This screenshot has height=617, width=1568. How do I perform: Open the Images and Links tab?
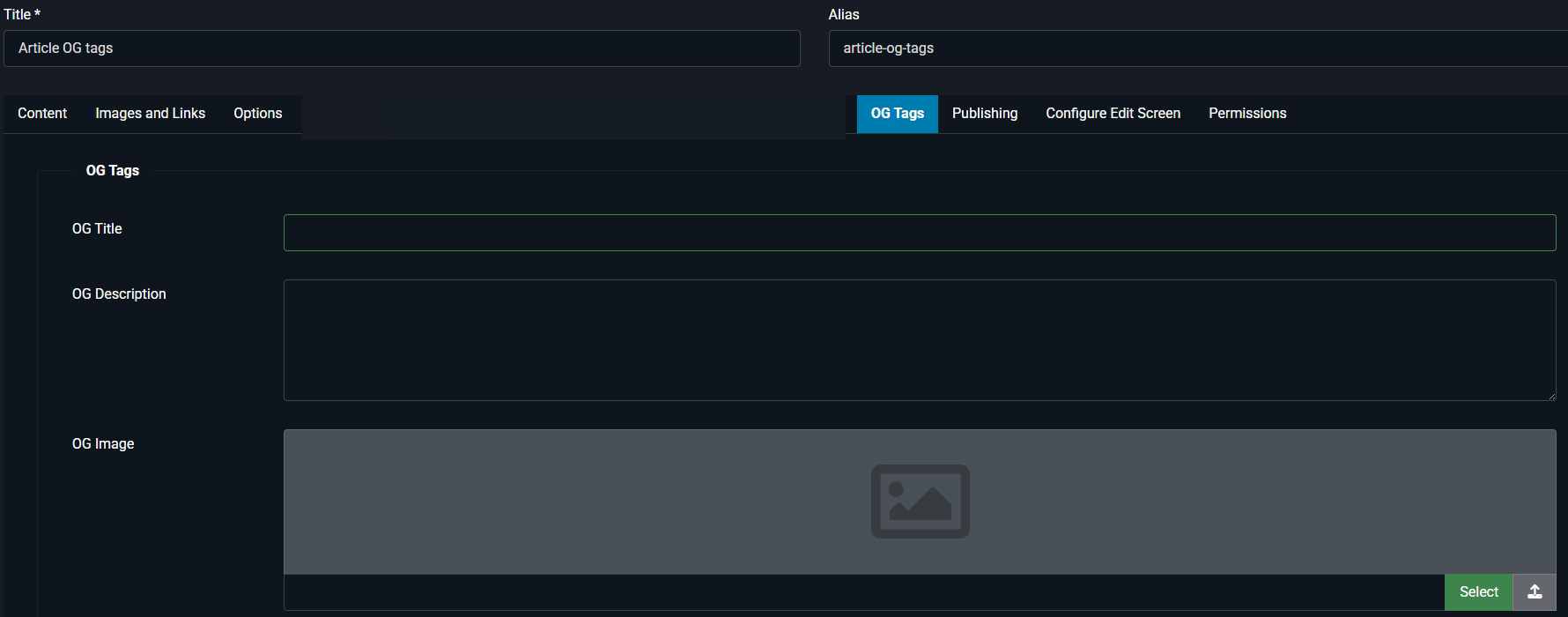point(150,114)
